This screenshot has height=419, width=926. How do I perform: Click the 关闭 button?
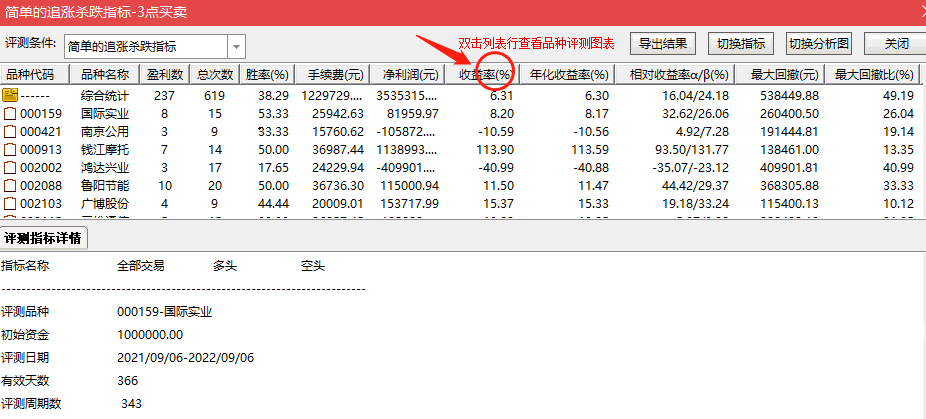(x=896, y=43)
